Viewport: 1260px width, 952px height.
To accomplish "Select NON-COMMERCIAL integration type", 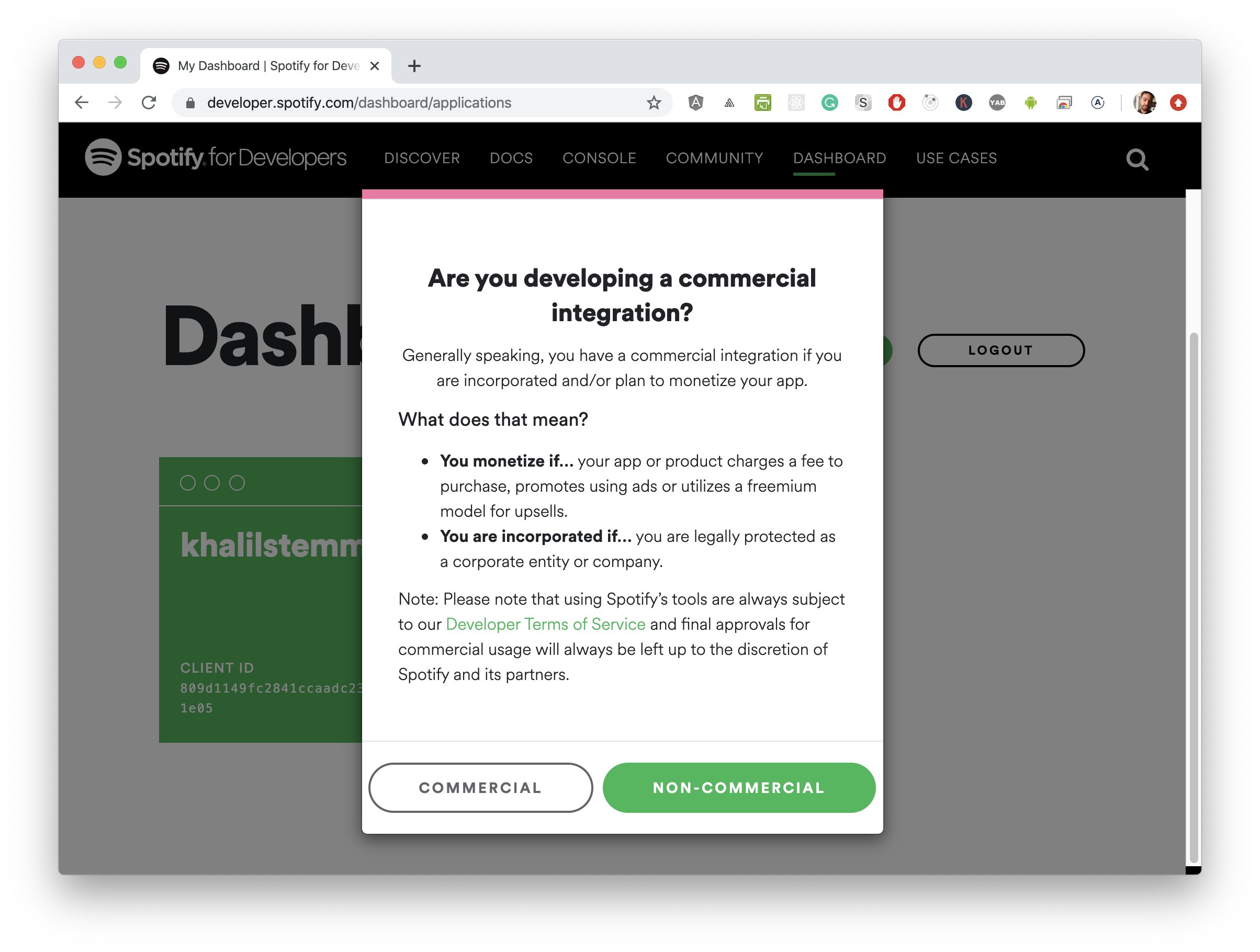I will click(740, 787).
